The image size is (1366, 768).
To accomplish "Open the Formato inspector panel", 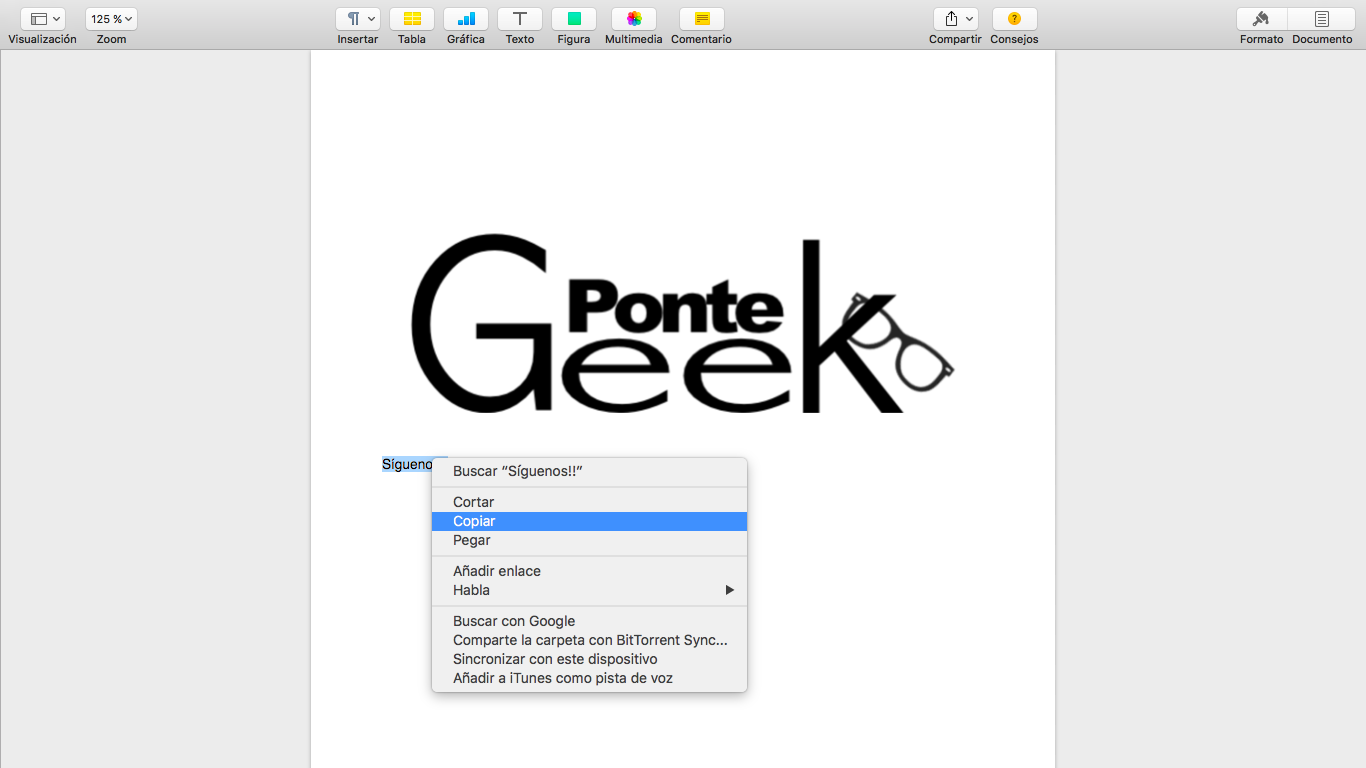I will coord(1261,19).
